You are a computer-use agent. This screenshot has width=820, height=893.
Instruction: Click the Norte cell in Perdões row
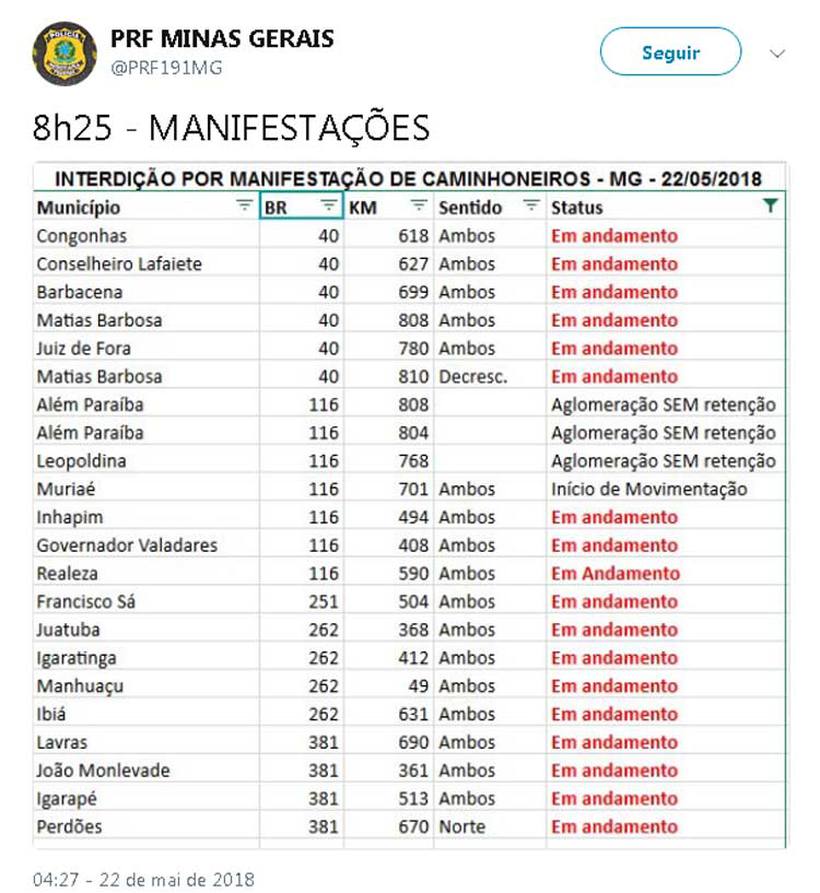[462, 827]
